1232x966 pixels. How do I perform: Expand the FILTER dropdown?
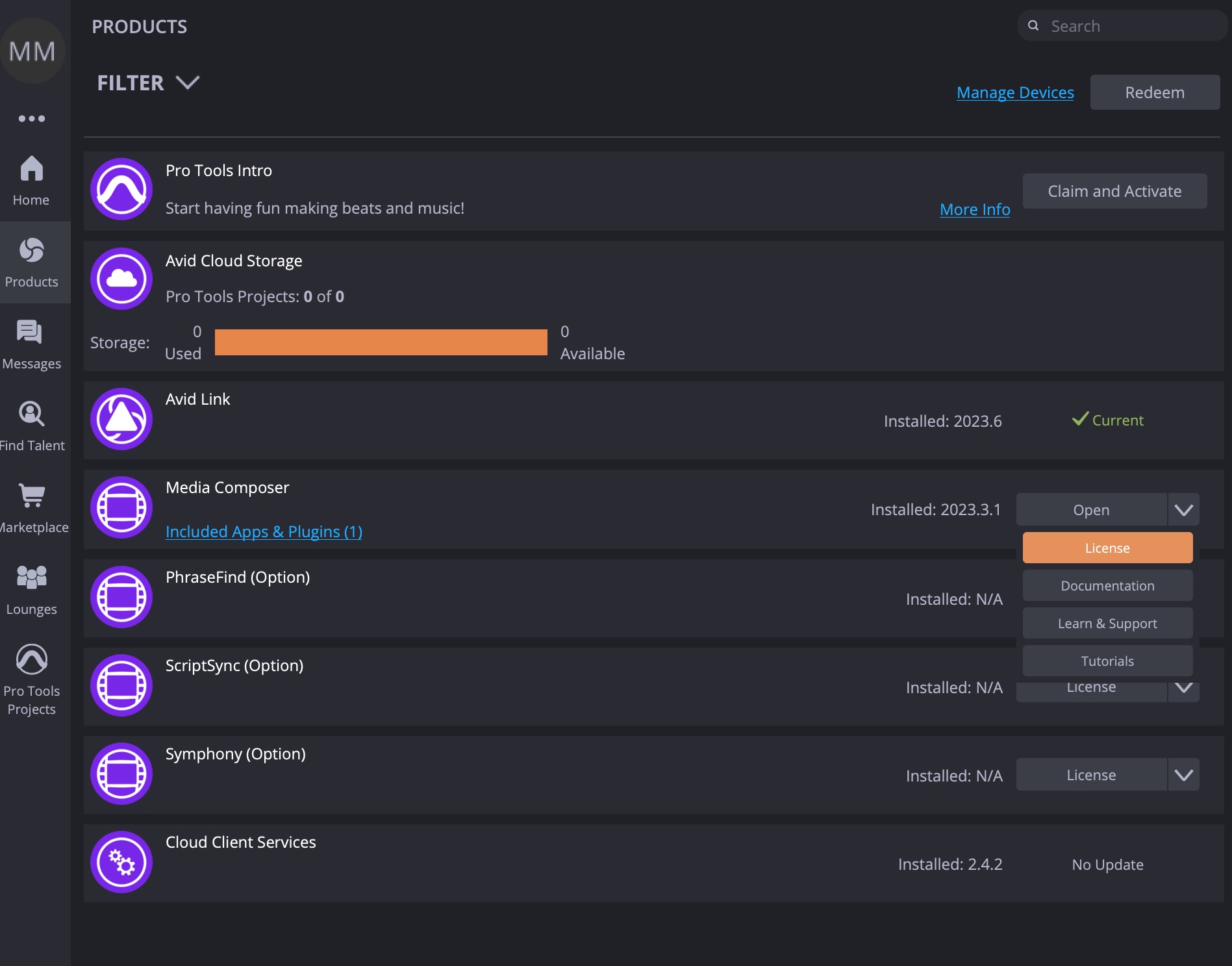(x=148, y=83)
